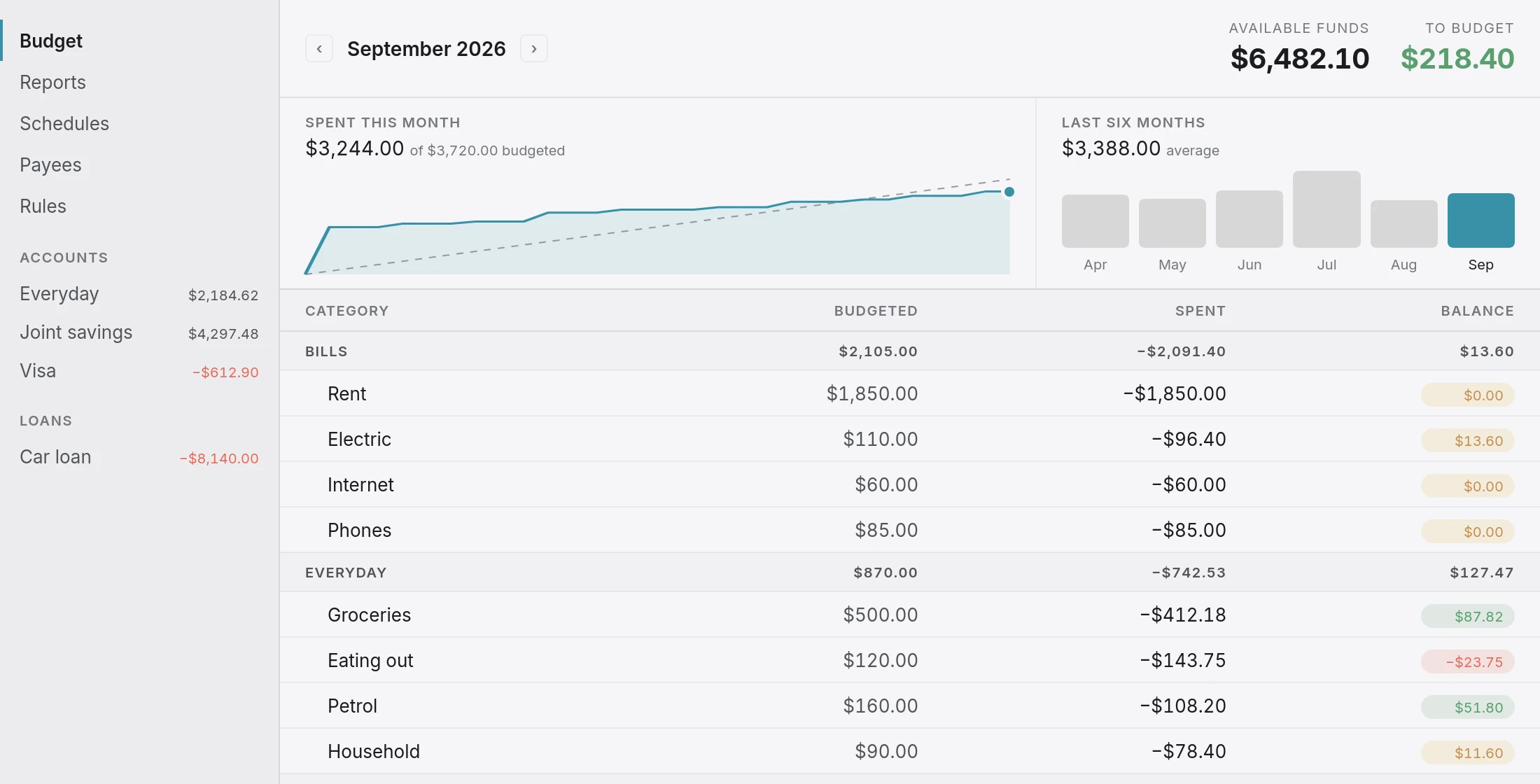
Task: Open the Joint savings account
Action: coord(139,332)
